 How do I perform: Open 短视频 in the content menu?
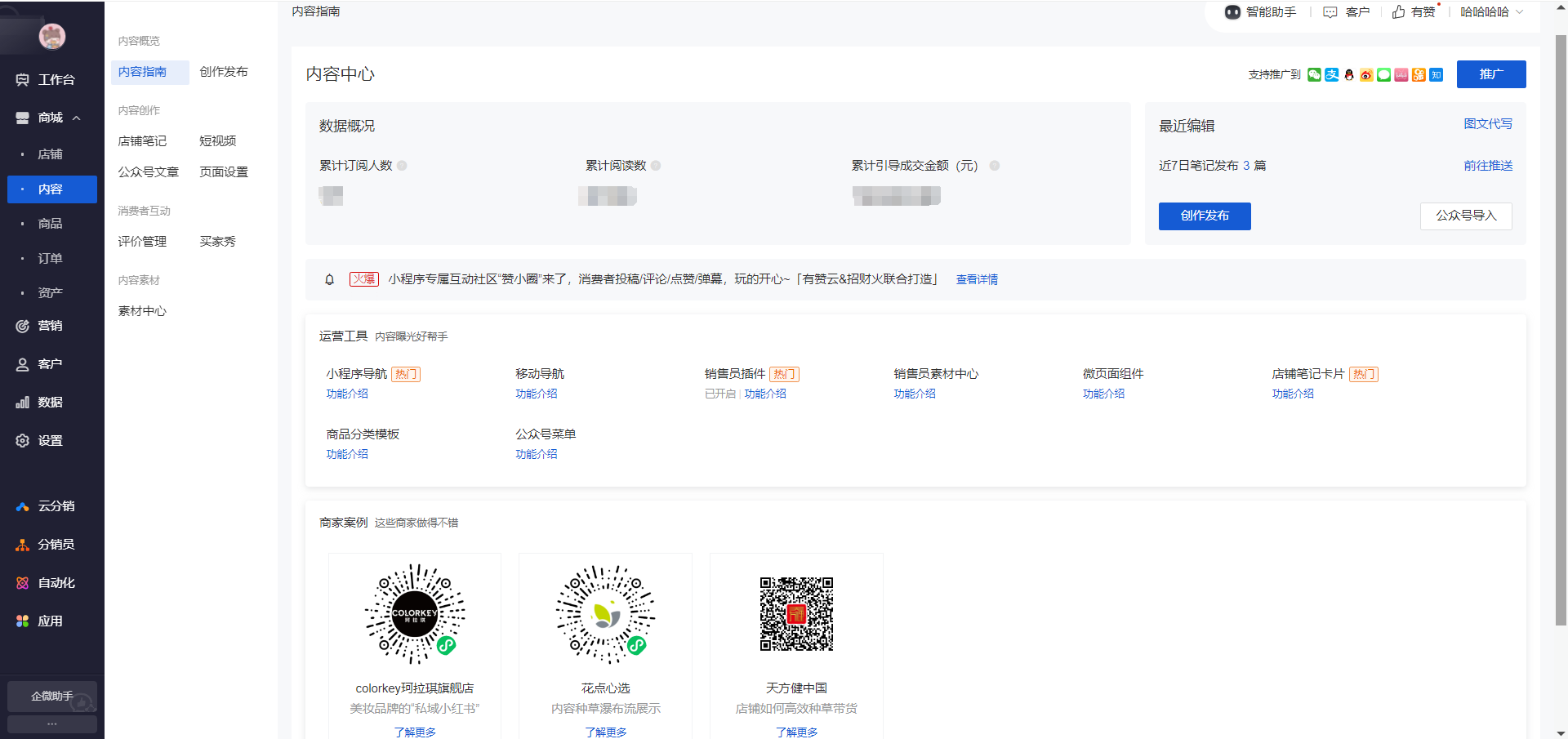pyautogui.click(x=218, y=141)
